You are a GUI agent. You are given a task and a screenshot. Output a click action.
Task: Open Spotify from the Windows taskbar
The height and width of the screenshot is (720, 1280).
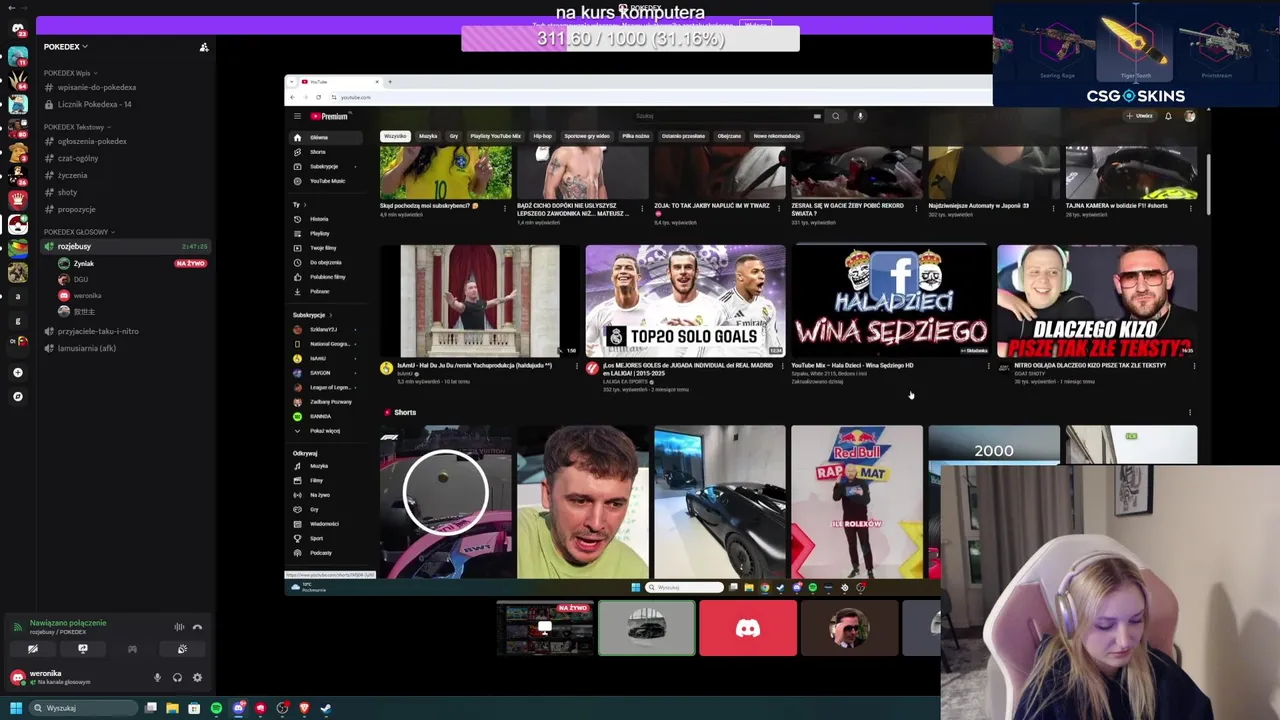pyautogui.click(x=216, y=708)
